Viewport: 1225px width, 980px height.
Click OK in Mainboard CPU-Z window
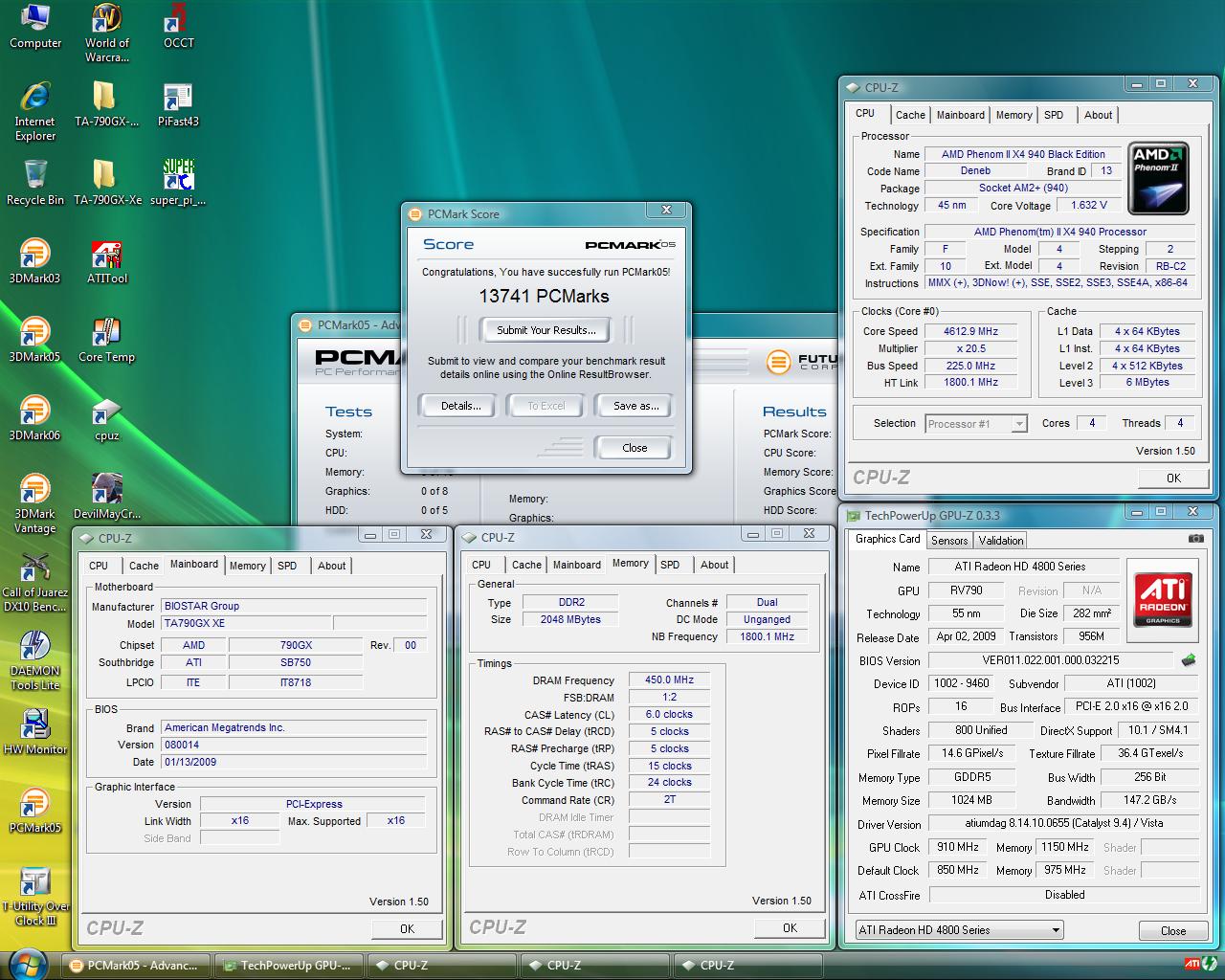tap(407, 928)
